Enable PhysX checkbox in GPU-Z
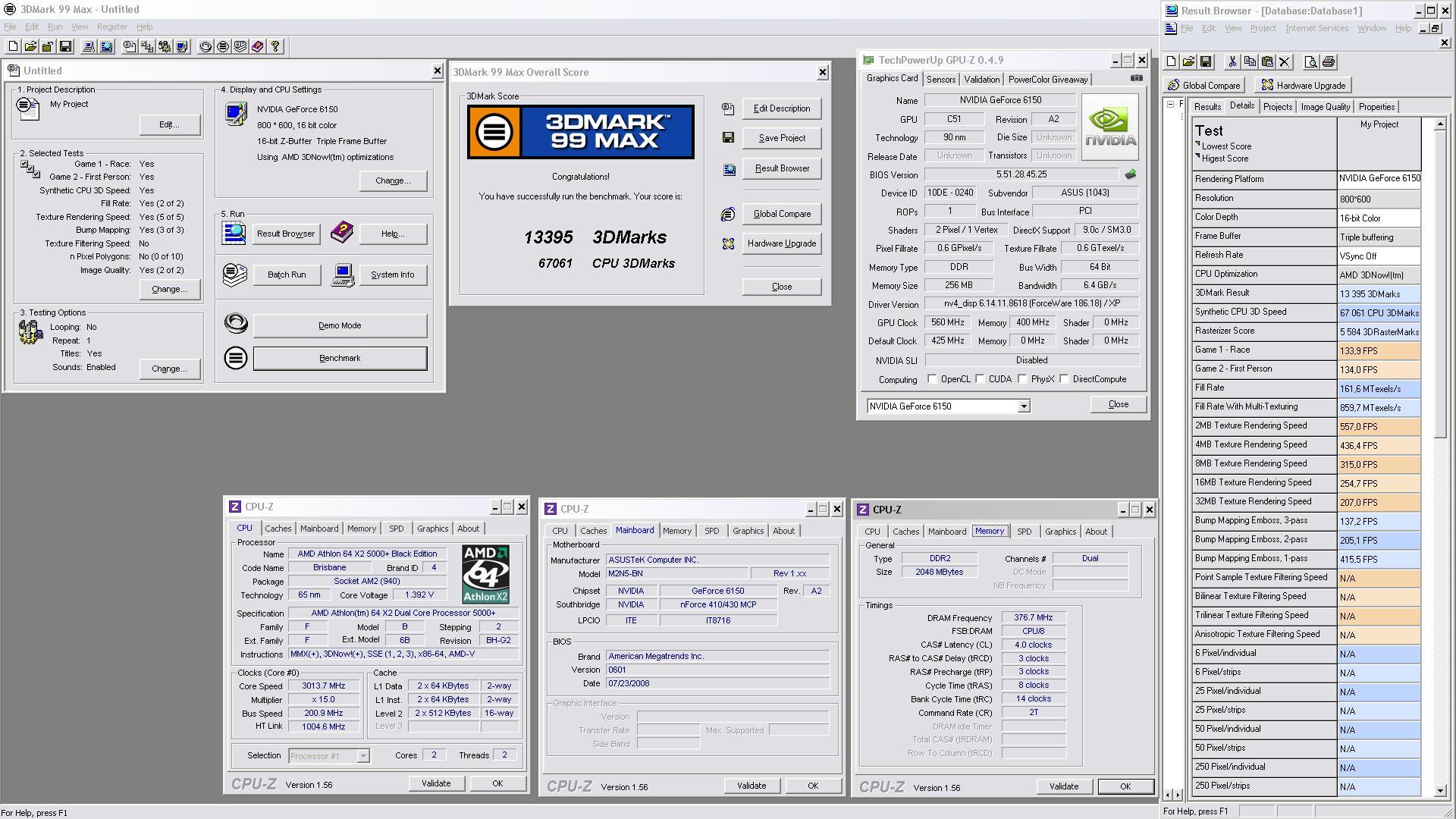This screenshot has height=819, width=1456. [1023, 379]
